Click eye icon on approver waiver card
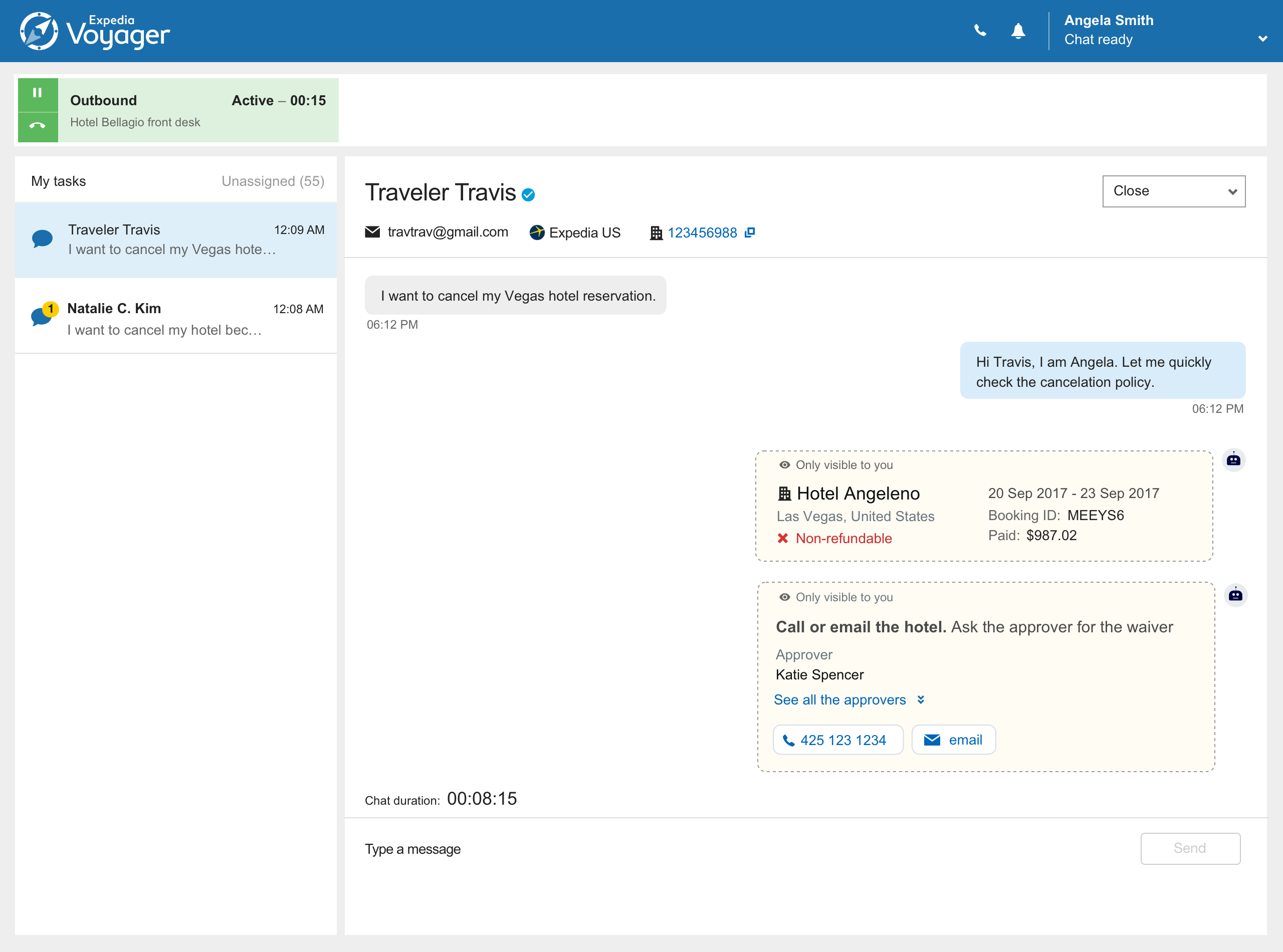Screen dimensions: 1283x952 click(784, 597)
